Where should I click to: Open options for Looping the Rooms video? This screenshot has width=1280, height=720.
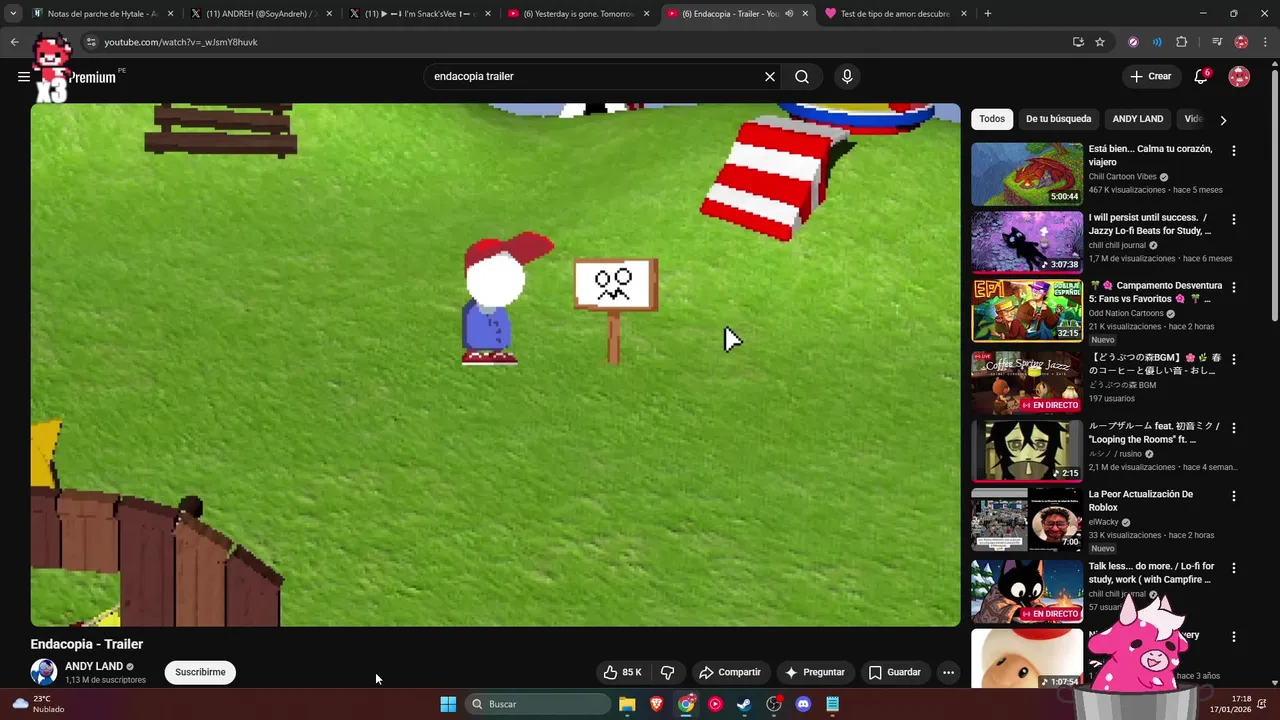1233,428
